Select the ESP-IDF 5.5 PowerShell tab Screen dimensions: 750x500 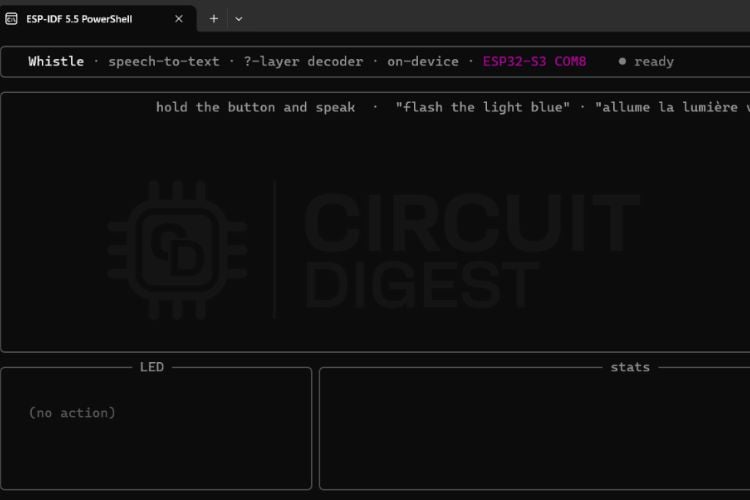[x=97, y=19]
